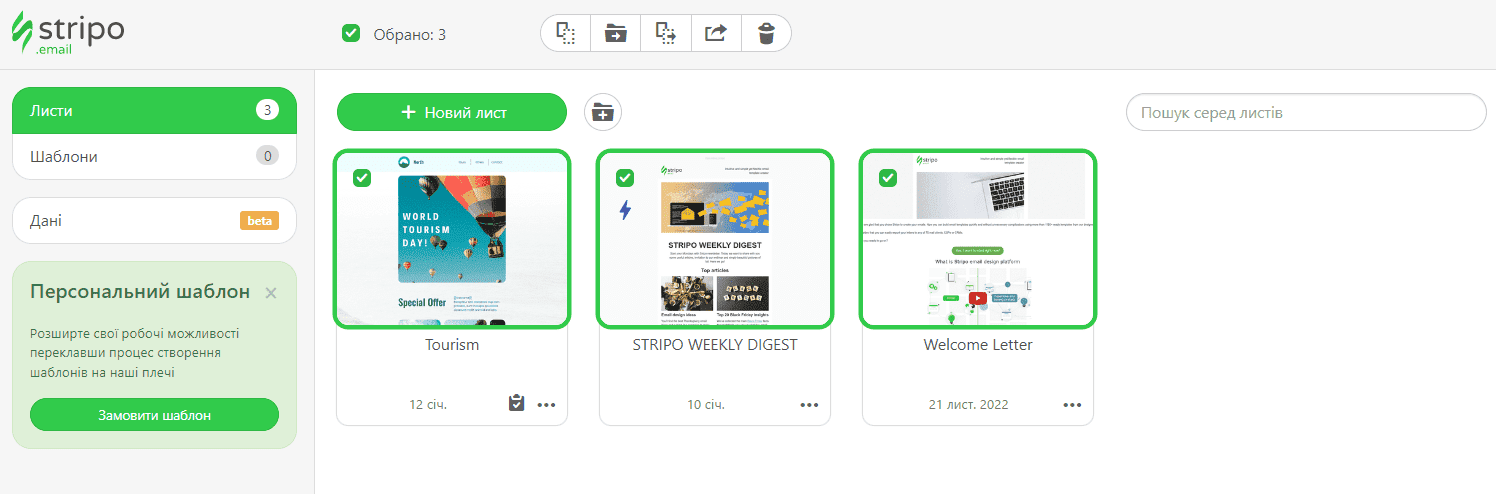Click the move selected emails arrow icon

pyautogui.click(x=666, y=33)
